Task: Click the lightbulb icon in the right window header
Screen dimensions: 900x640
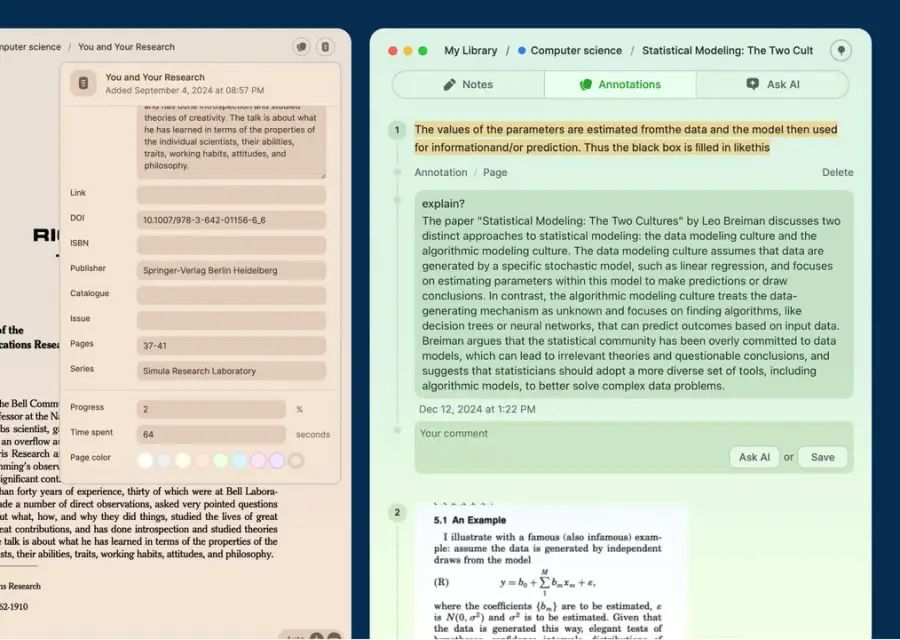Action: tap(841, 51)
